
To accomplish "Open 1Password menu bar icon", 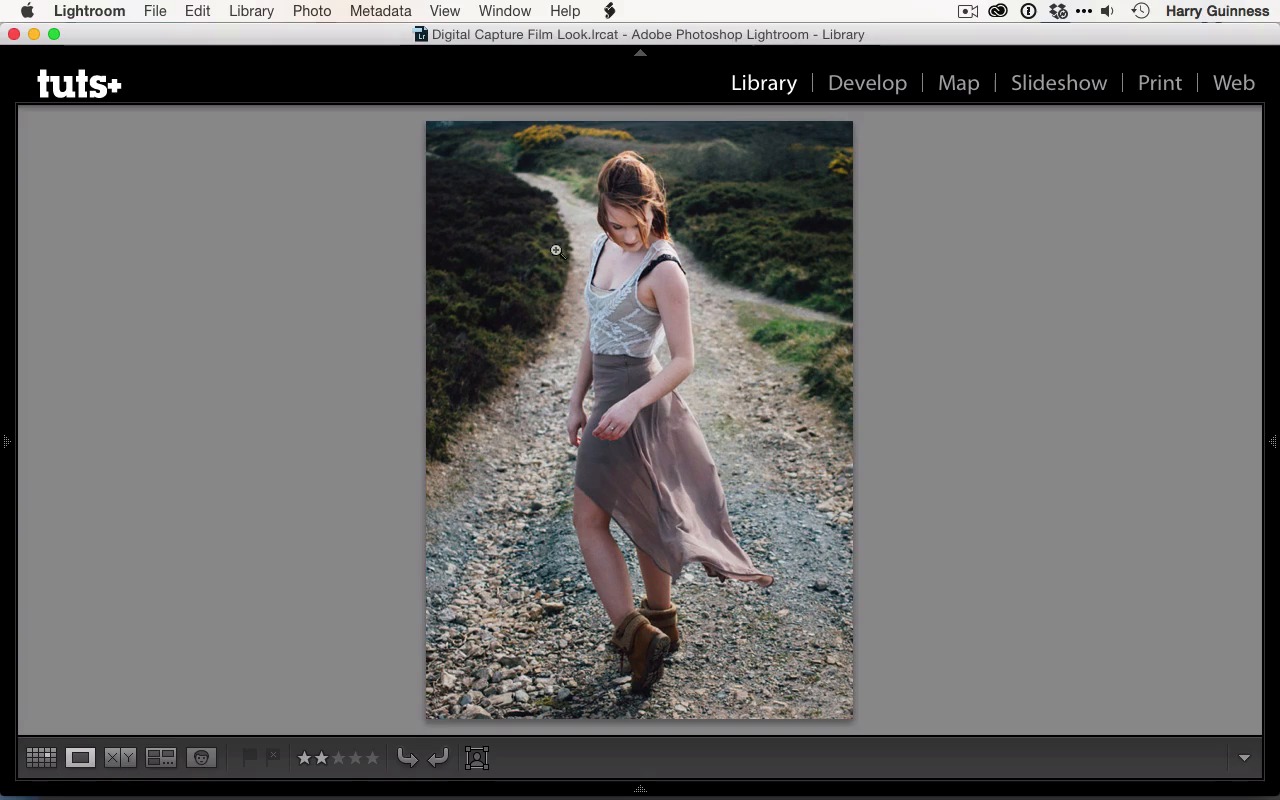I will [1028, 11].
